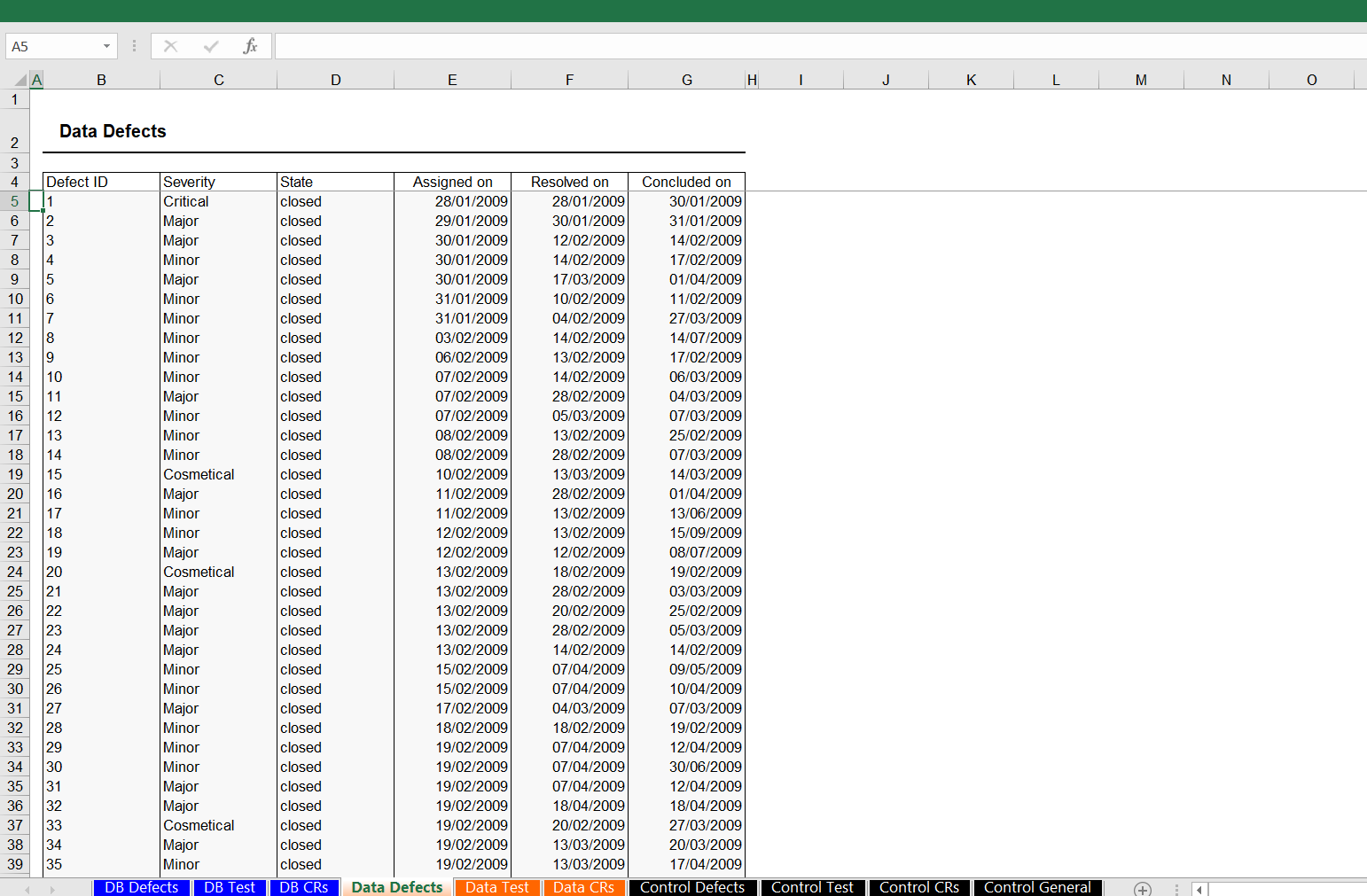
Task: Click into the Name Box showing A5
Action: coord(53,46)
